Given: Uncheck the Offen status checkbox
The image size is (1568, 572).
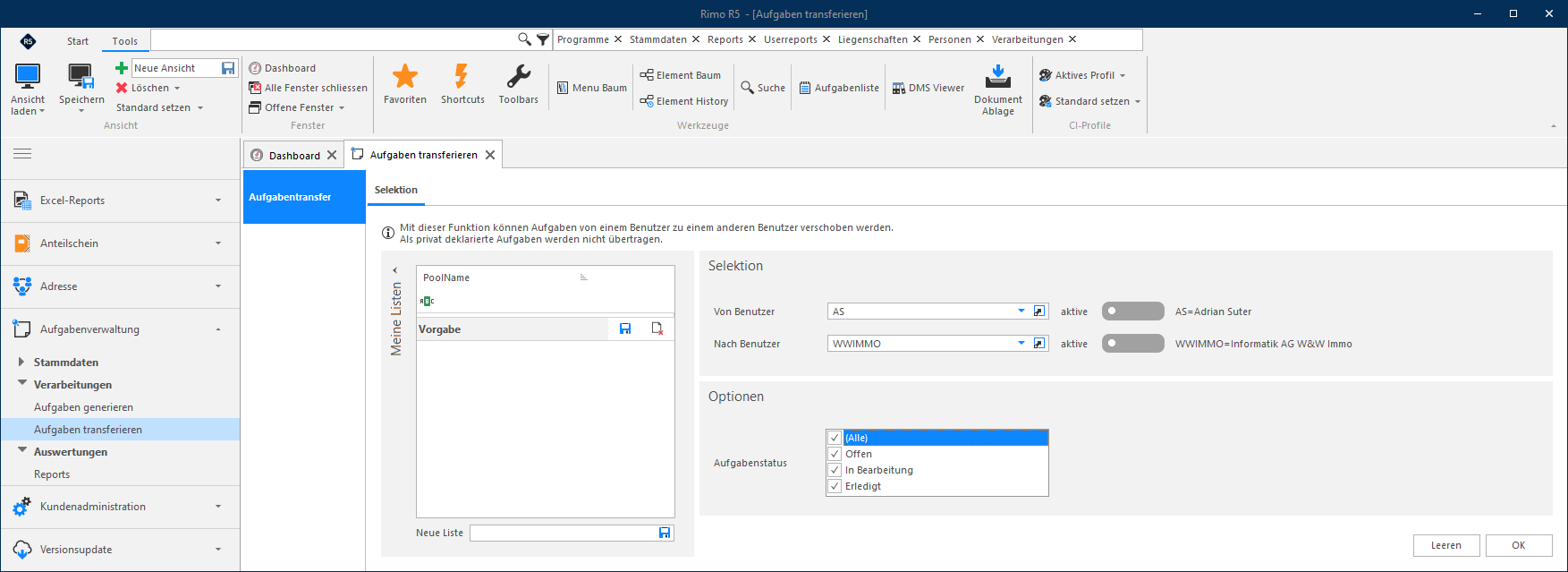Looking at the screenshot, I should (x=835, y=454).
